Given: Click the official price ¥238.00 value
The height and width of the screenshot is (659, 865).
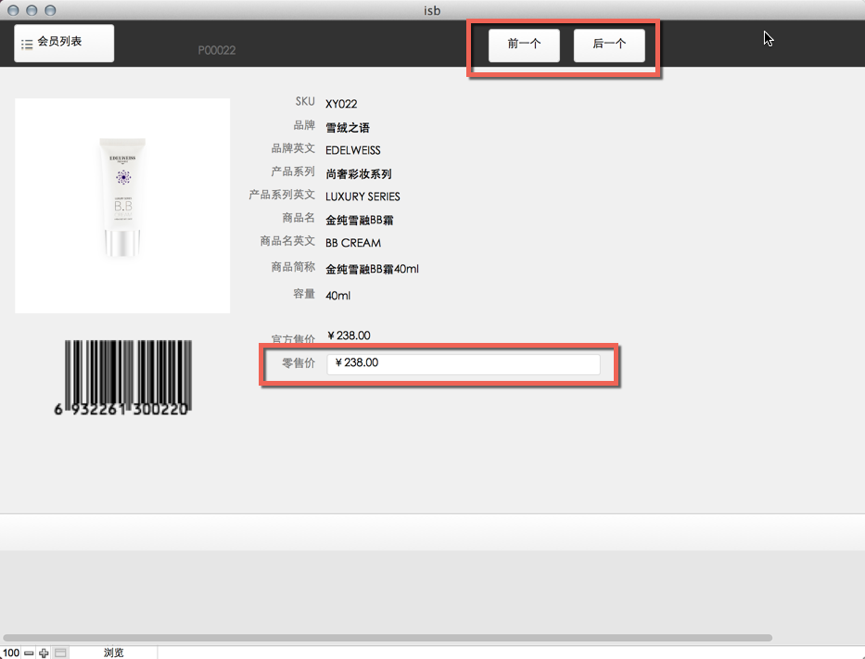Looking at the screenshot, I should [x=349, y=336].
